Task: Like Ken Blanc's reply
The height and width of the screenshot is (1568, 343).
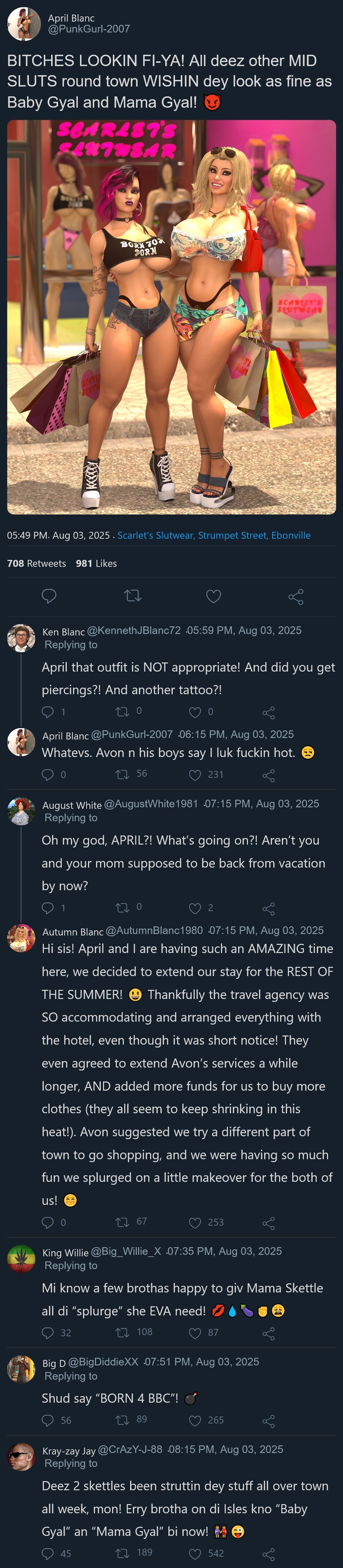Action: tap(195, 712)
